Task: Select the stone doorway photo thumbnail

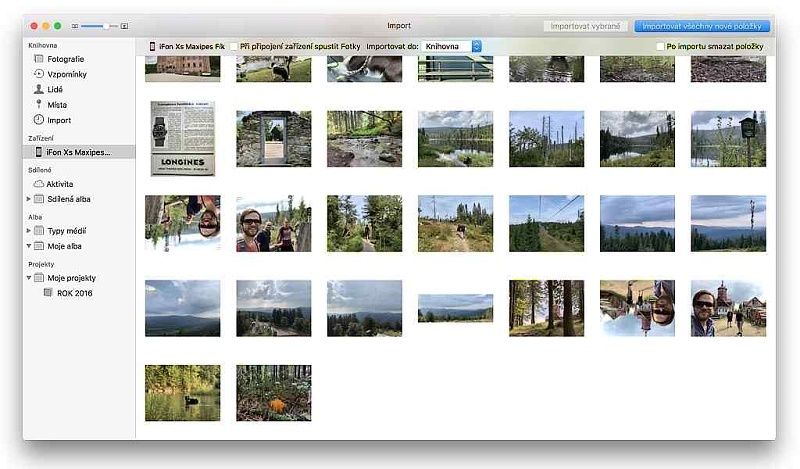Action: (273, 139)
